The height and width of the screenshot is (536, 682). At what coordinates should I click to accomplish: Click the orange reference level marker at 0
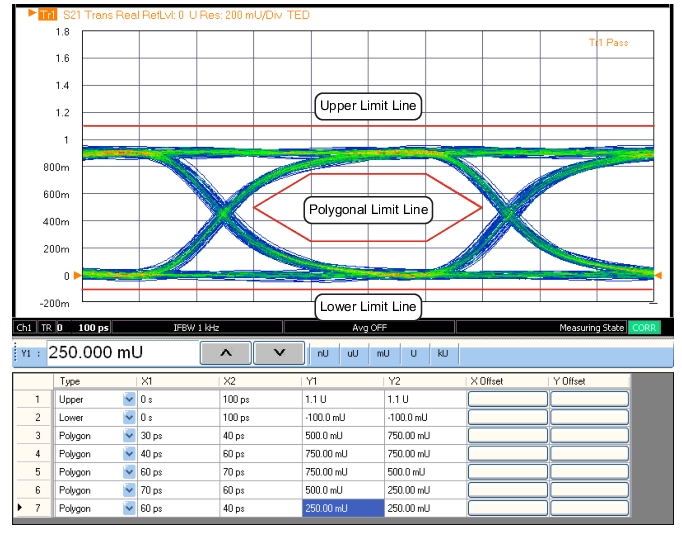coord(77,275)
